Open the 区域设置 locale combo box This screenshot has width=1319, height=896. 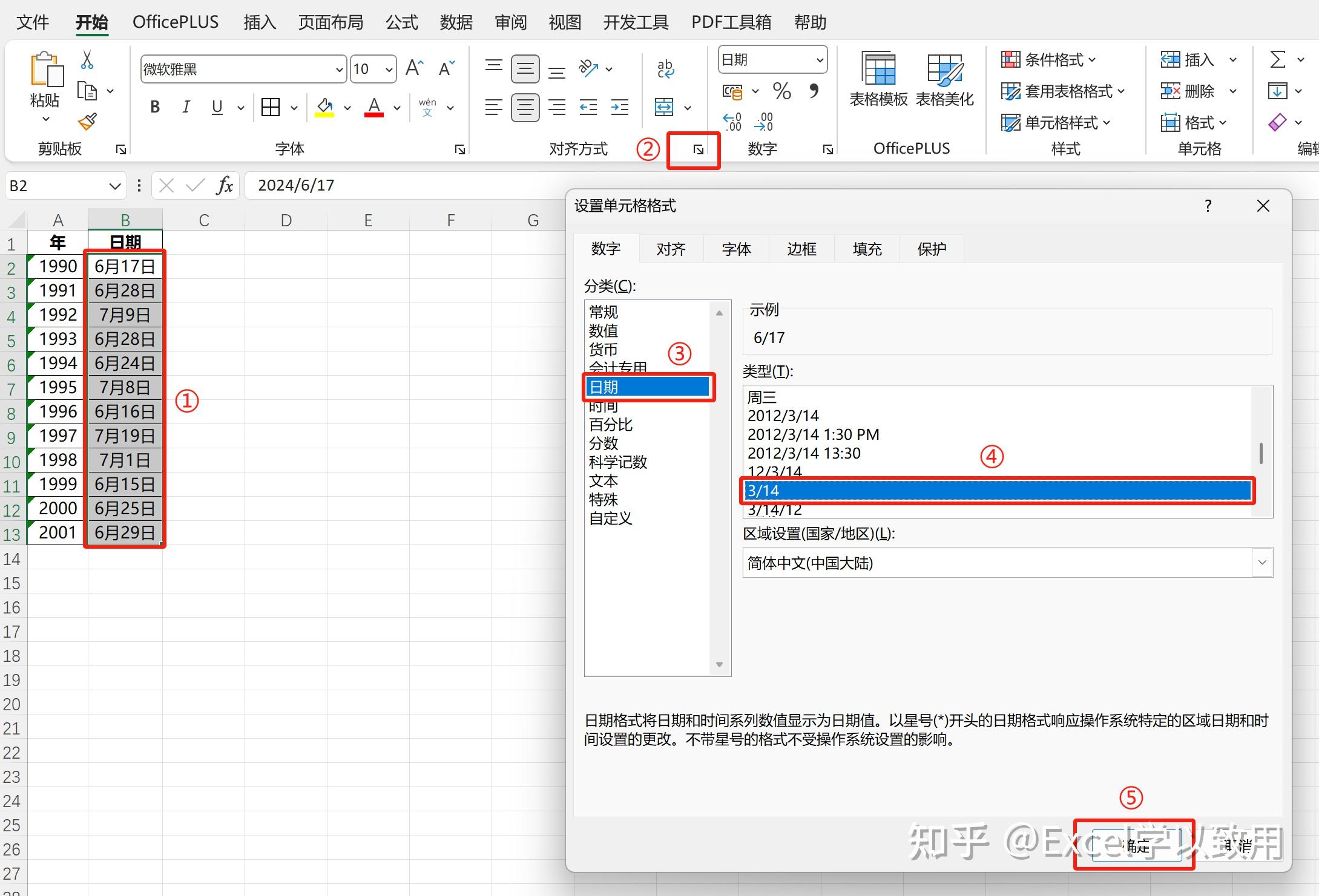[1008, 563]
